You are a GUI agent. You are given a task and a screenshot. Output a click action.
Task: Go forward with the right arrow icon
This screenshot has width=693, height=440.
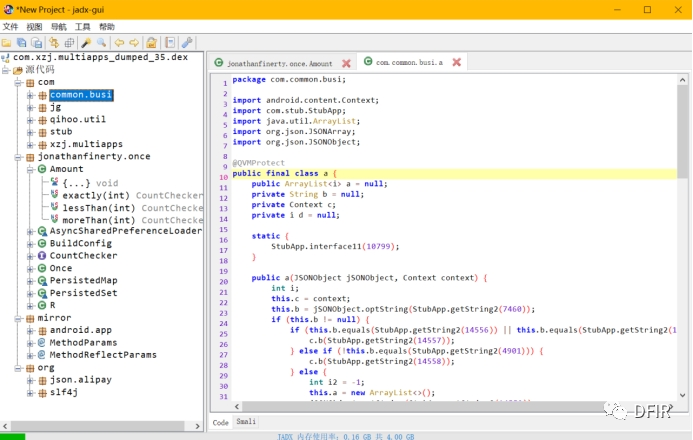click(x=134, y=43)
